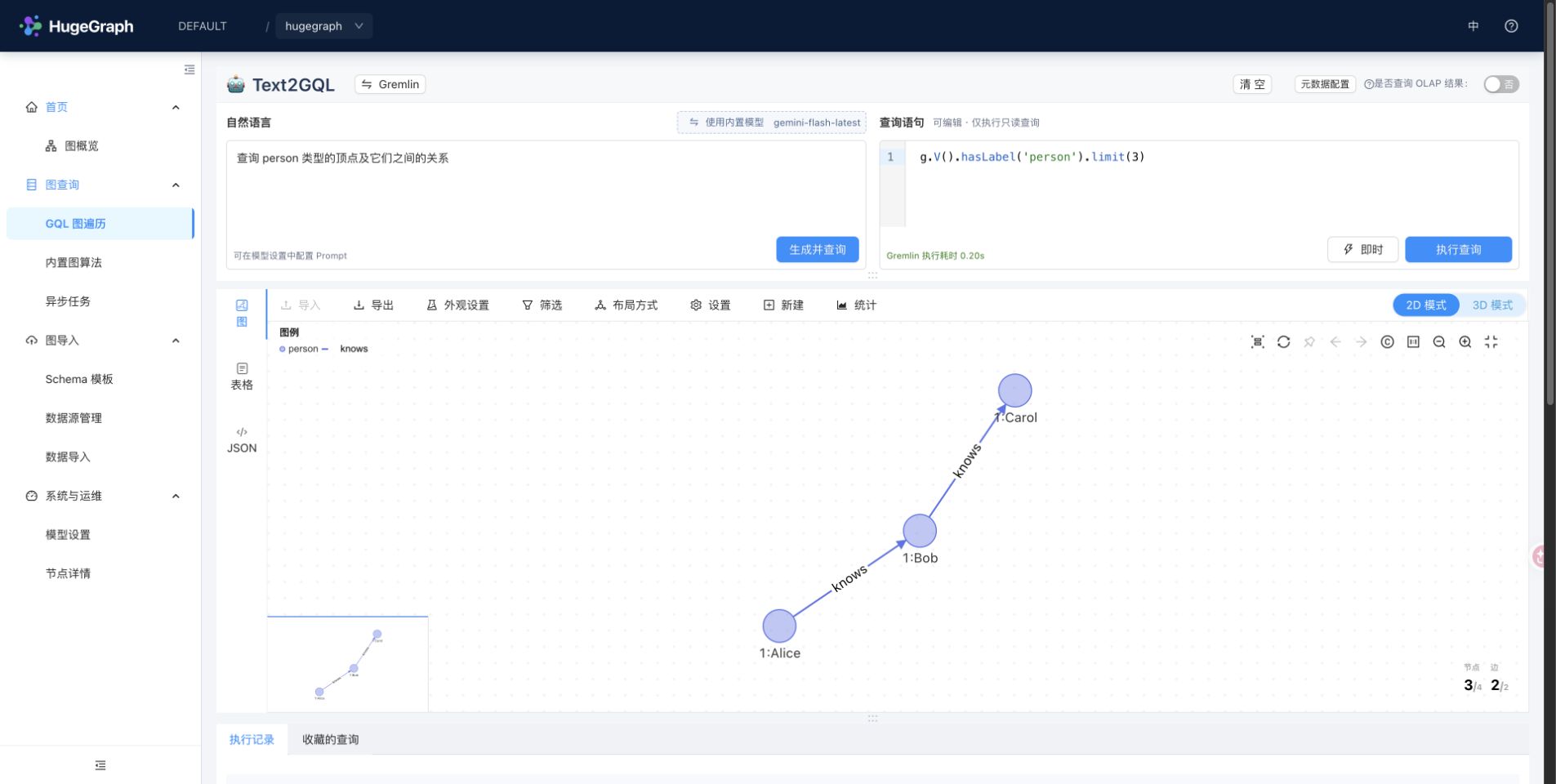Open the 图 graph view

point(242,313)
